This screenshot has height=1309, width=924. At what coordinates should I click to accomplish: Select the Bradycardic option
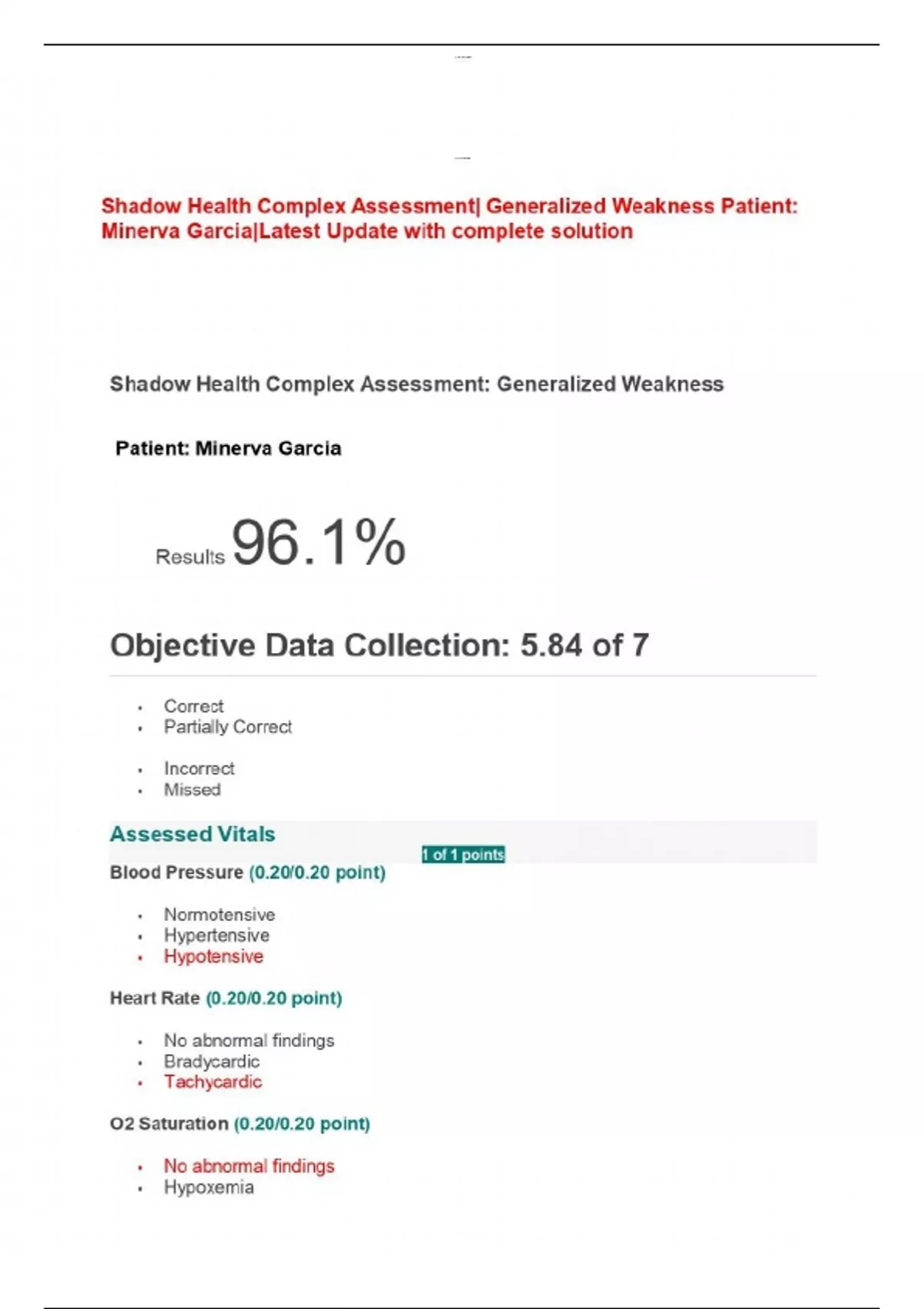pyautogui.click(x=212, y=1061)
